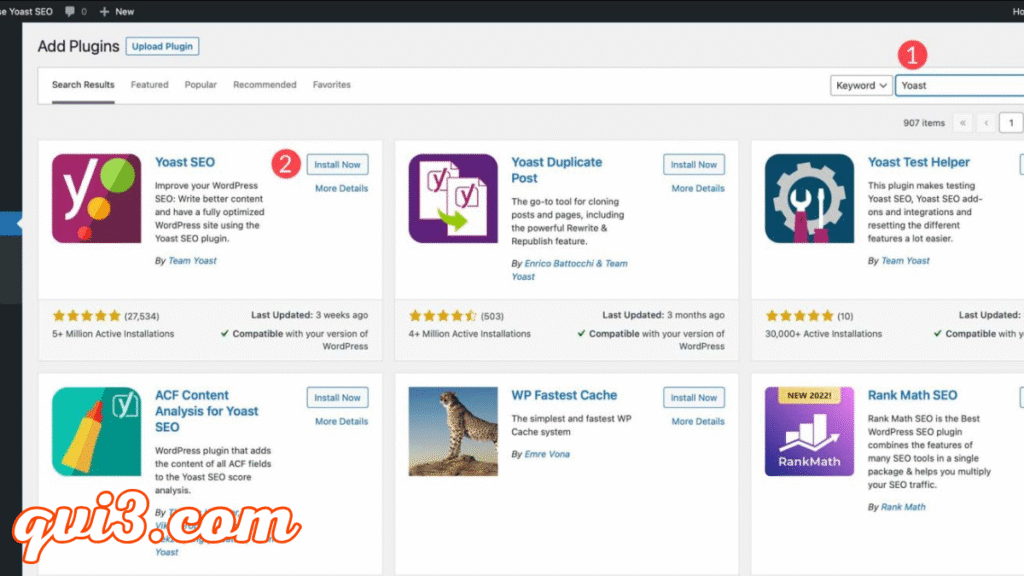Install the WP Fastest Cache plugin

(694, 398)
